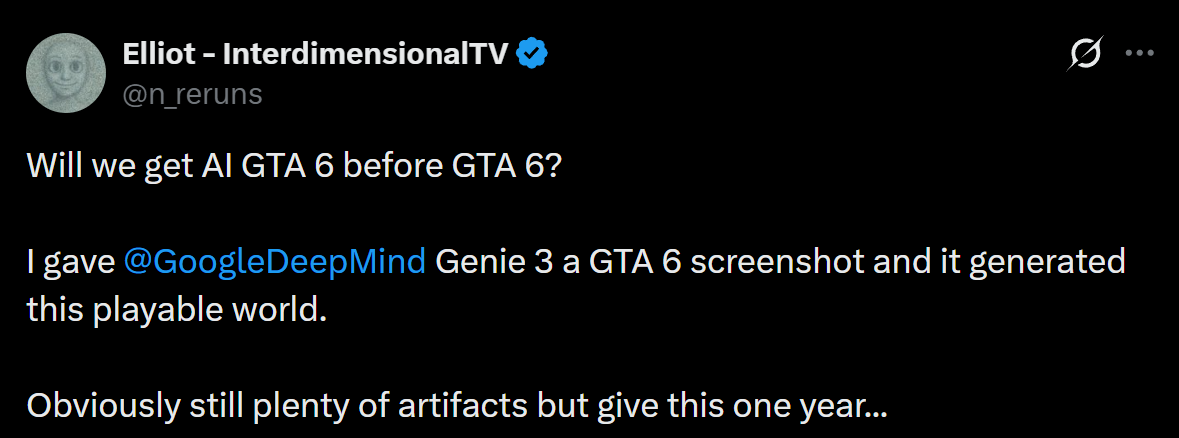Image resolution: width=1179 pixels, height=438 pixels.
Task: Open Elliot's profile avatar picture
Action: click(66, 72)
